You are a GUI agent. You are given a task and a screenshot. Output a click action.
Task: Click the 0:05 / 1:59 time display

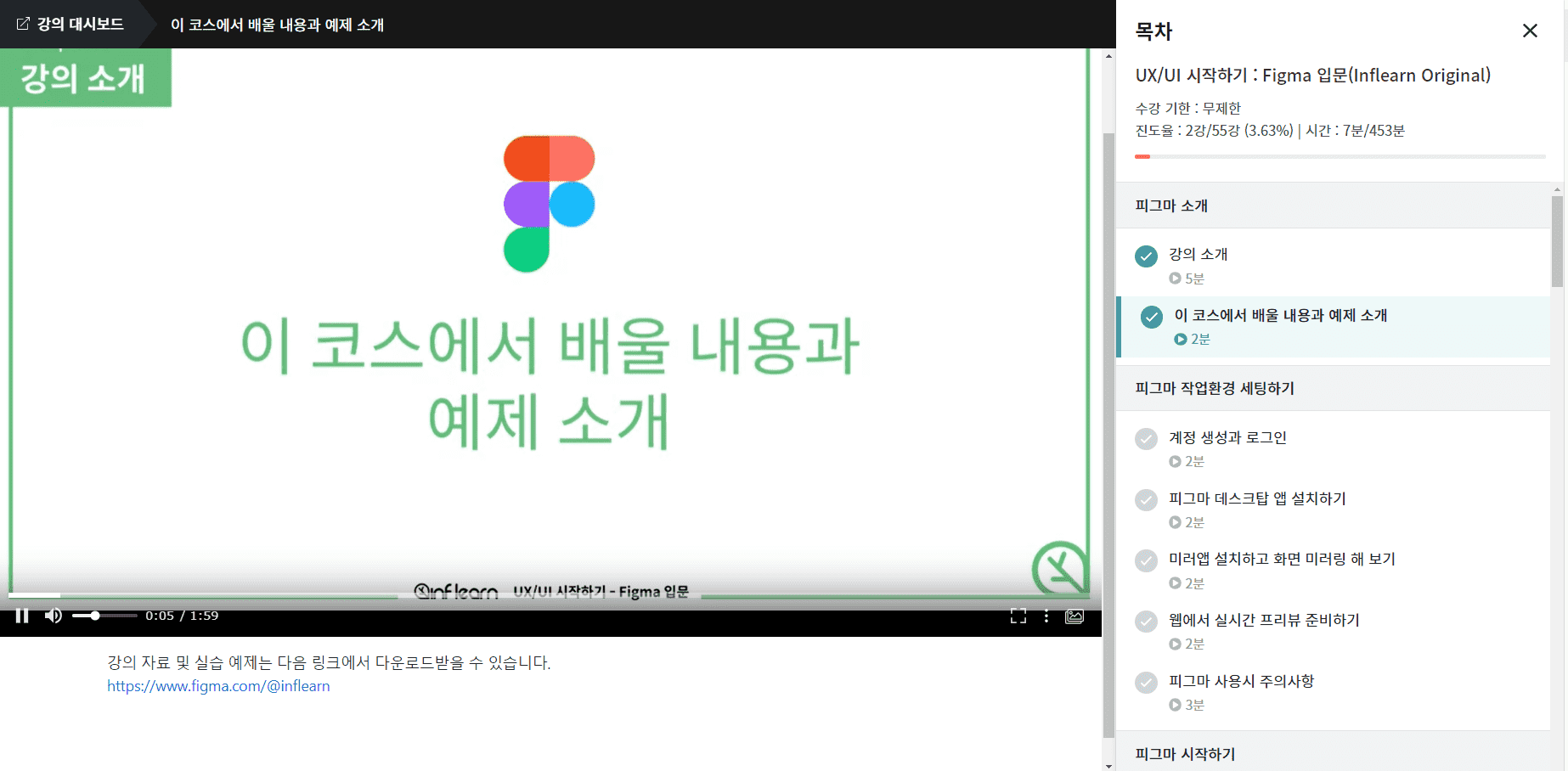[x=182, y=616]
